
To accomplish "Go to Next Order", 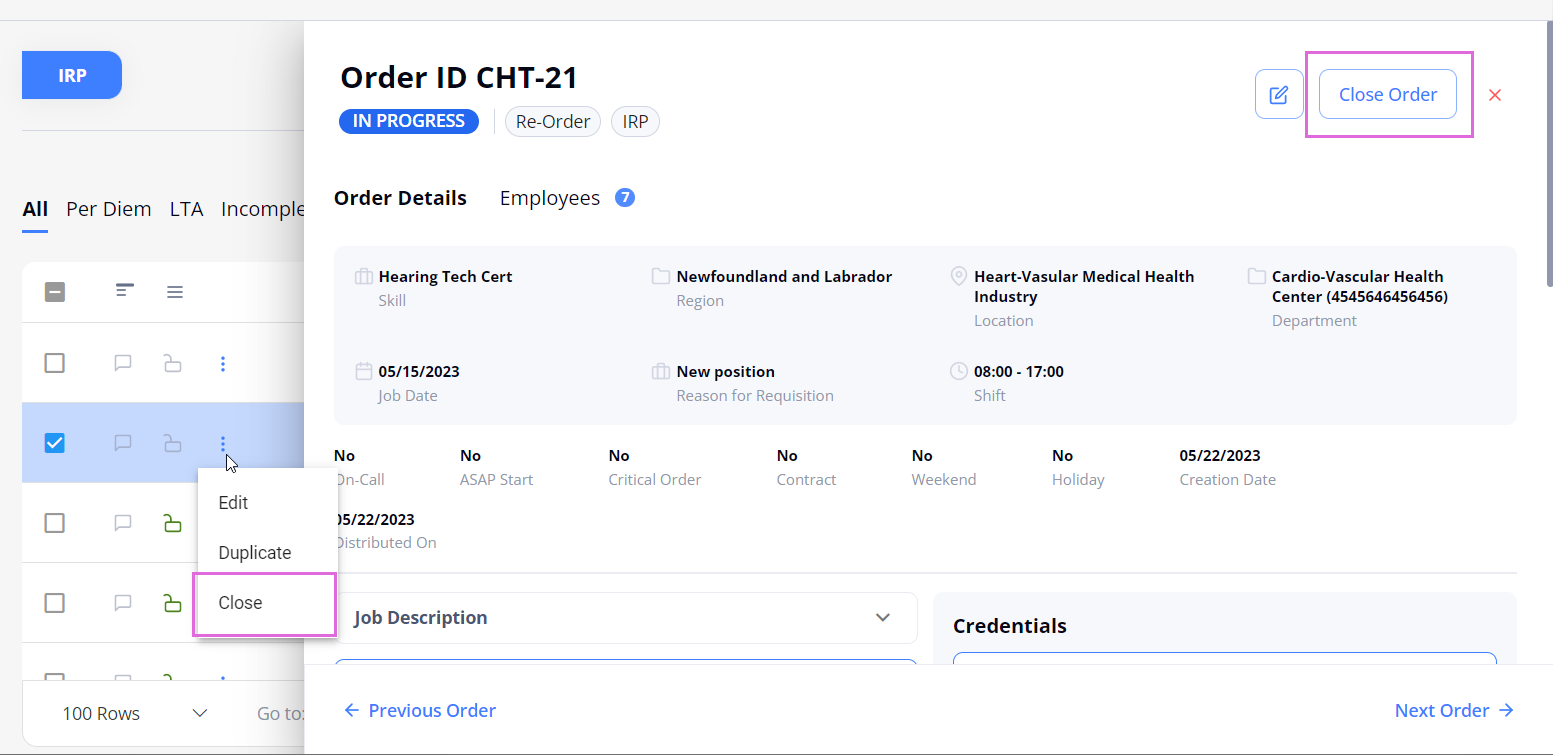I will pos(1454,710).
